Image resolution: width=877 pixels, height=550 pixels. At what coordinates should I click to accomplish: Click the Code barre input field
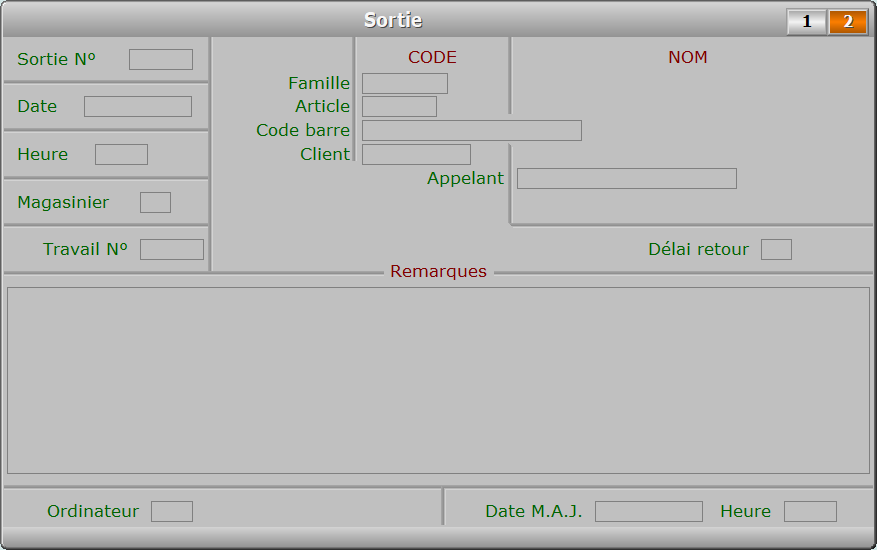point(472,130)
